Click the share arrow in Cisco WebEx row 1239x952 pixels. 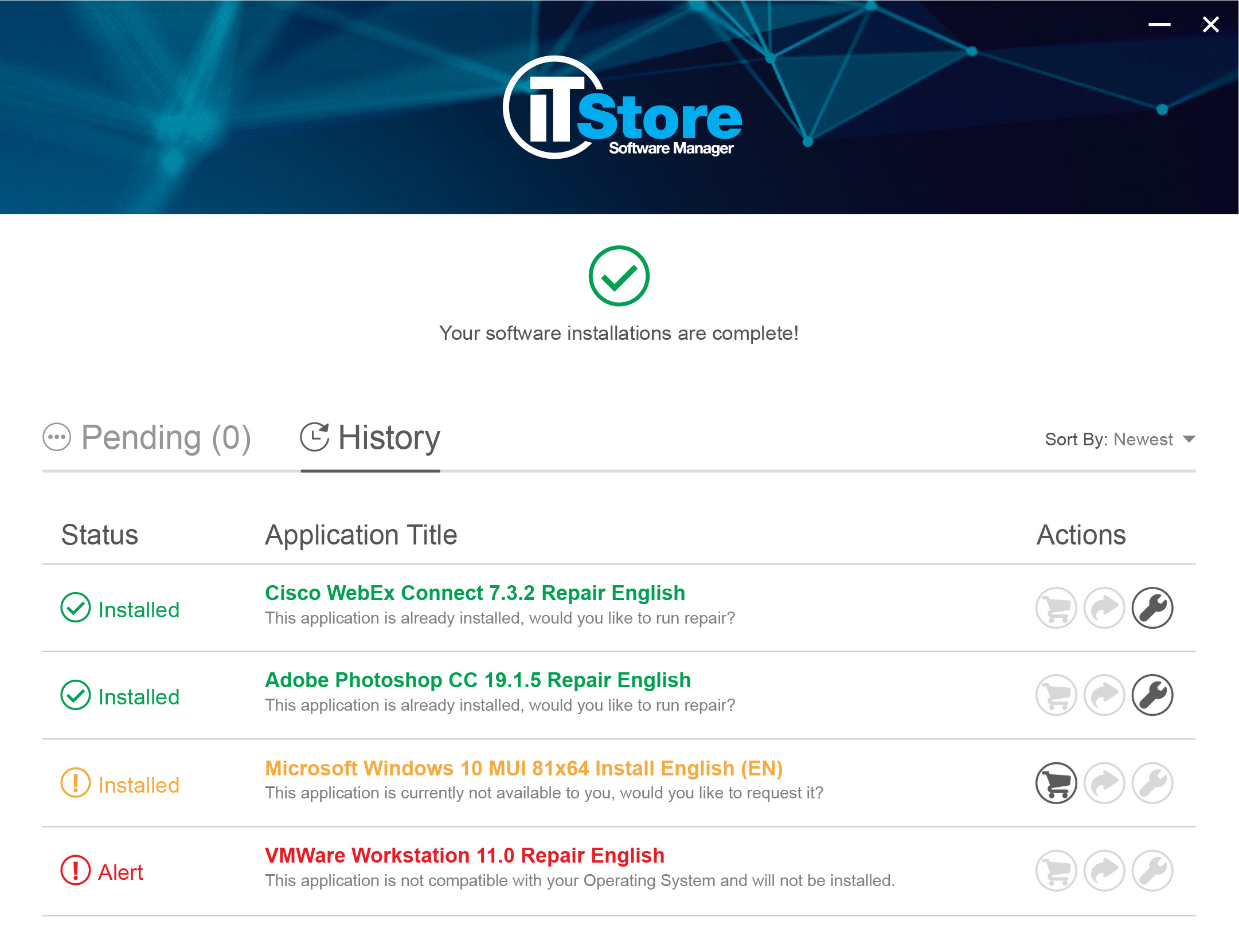(x=1104, y=608)
